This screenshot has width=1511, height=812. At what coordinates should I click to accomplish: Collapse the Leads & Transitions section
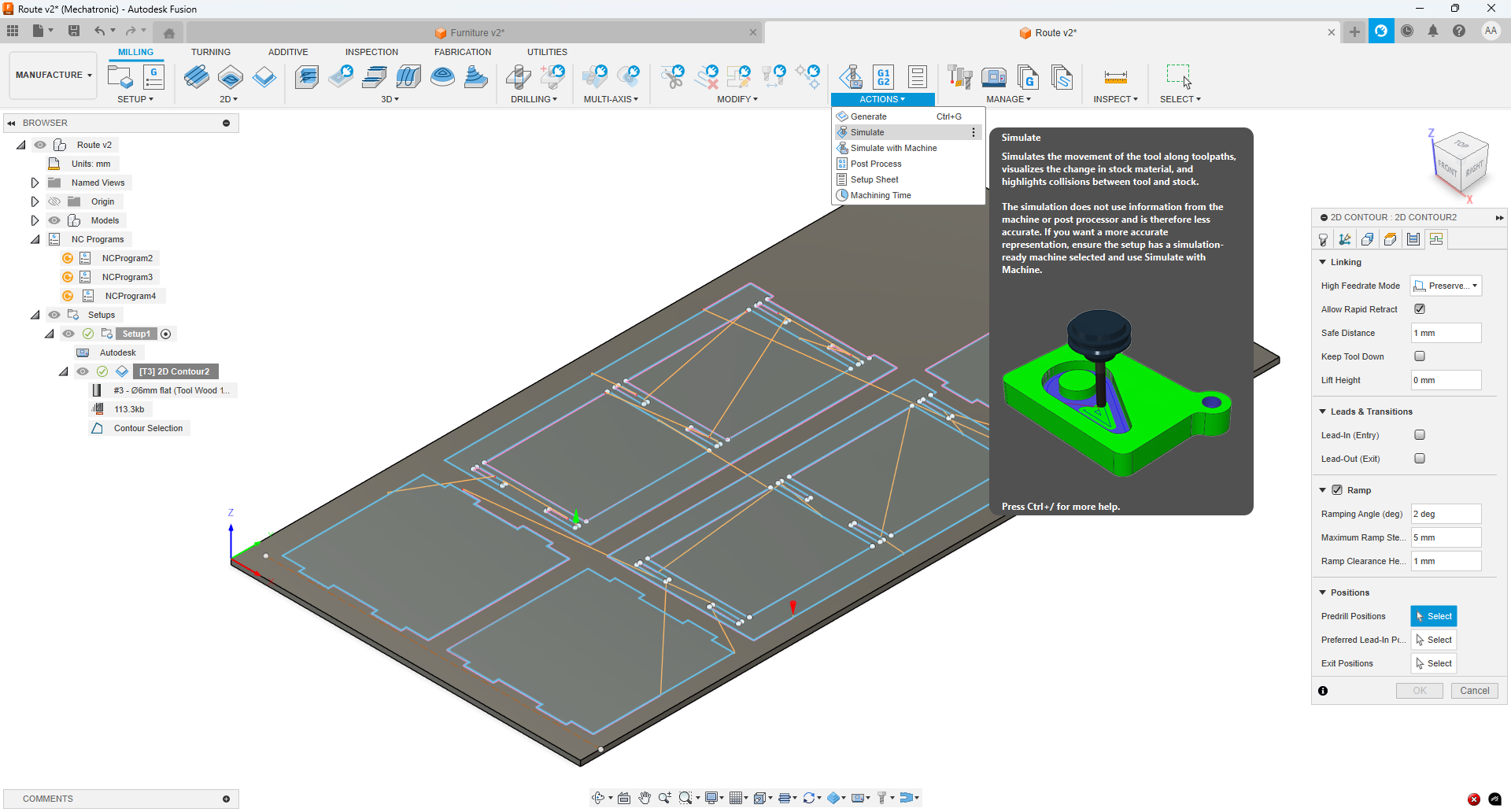coord(1323,412)
